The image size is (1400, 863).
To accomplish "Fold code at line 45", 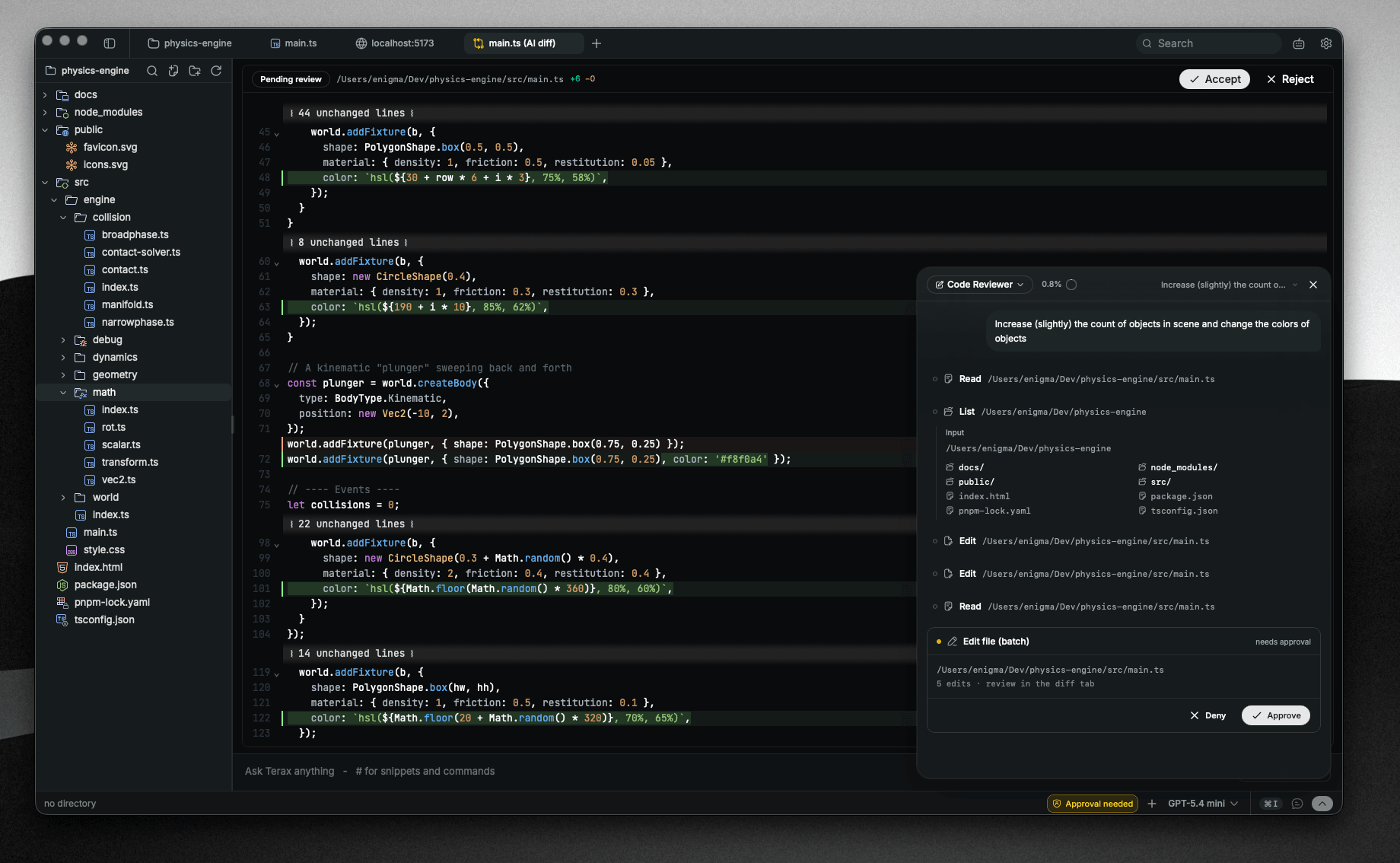I will tap(277, 133).
